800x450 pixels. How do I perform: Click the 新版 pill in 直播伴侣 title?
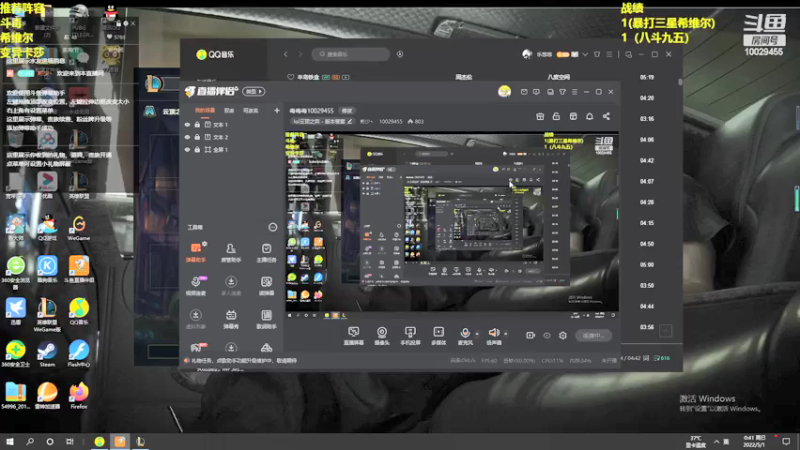tap(254, 91)
